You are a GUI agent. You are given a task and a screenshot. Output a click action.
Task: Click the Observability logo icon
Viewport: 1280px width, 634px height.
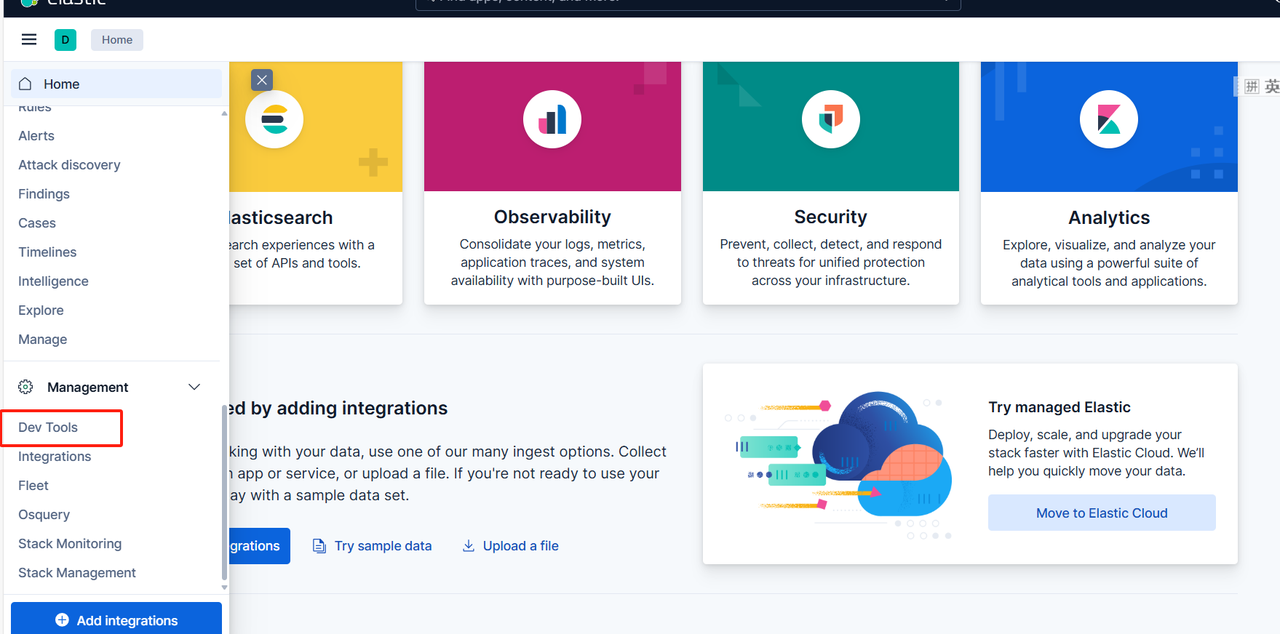[552, 119]
